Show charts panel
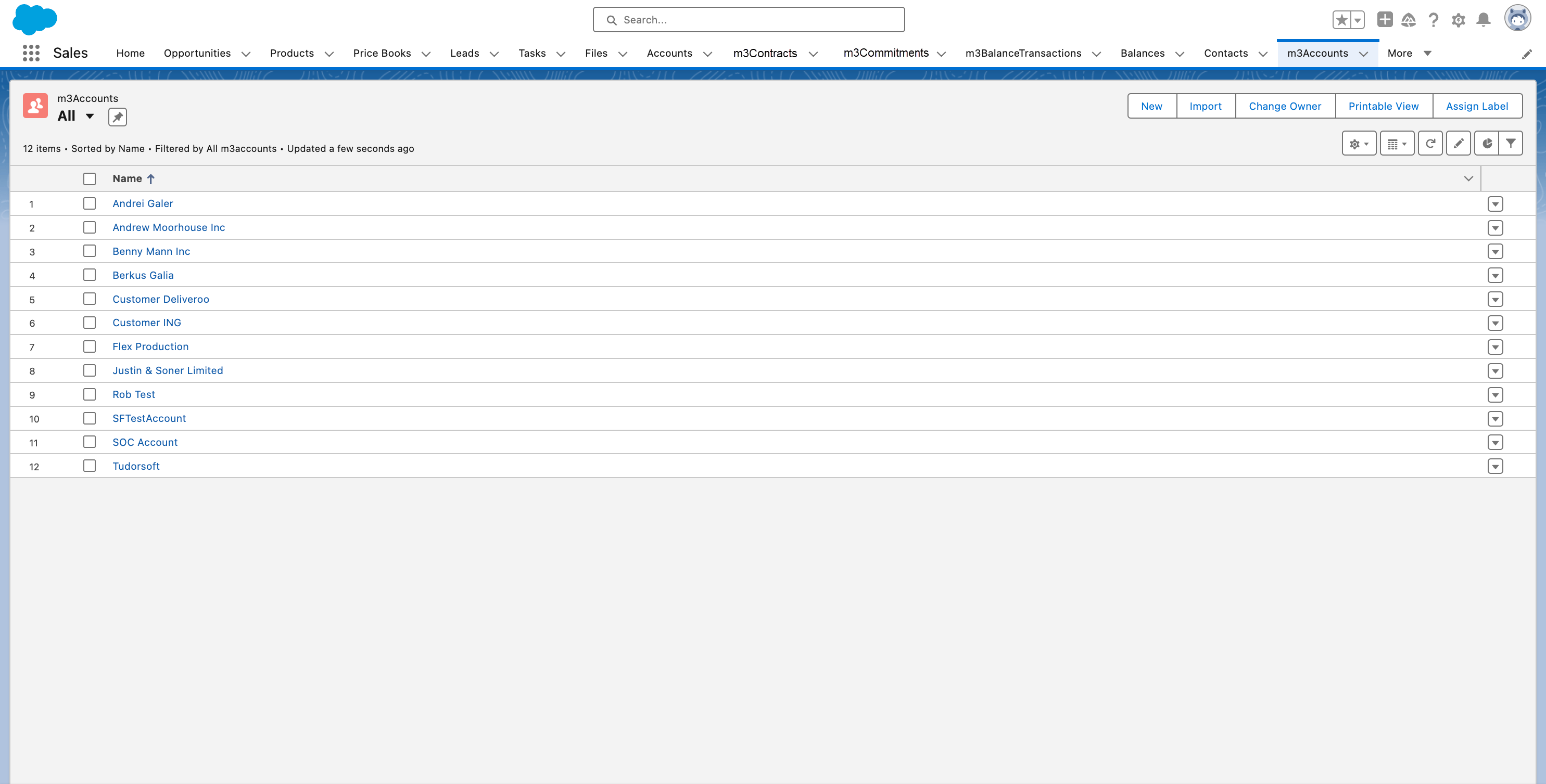Viewport: 1546px width, 784px height. point(1487,144)
